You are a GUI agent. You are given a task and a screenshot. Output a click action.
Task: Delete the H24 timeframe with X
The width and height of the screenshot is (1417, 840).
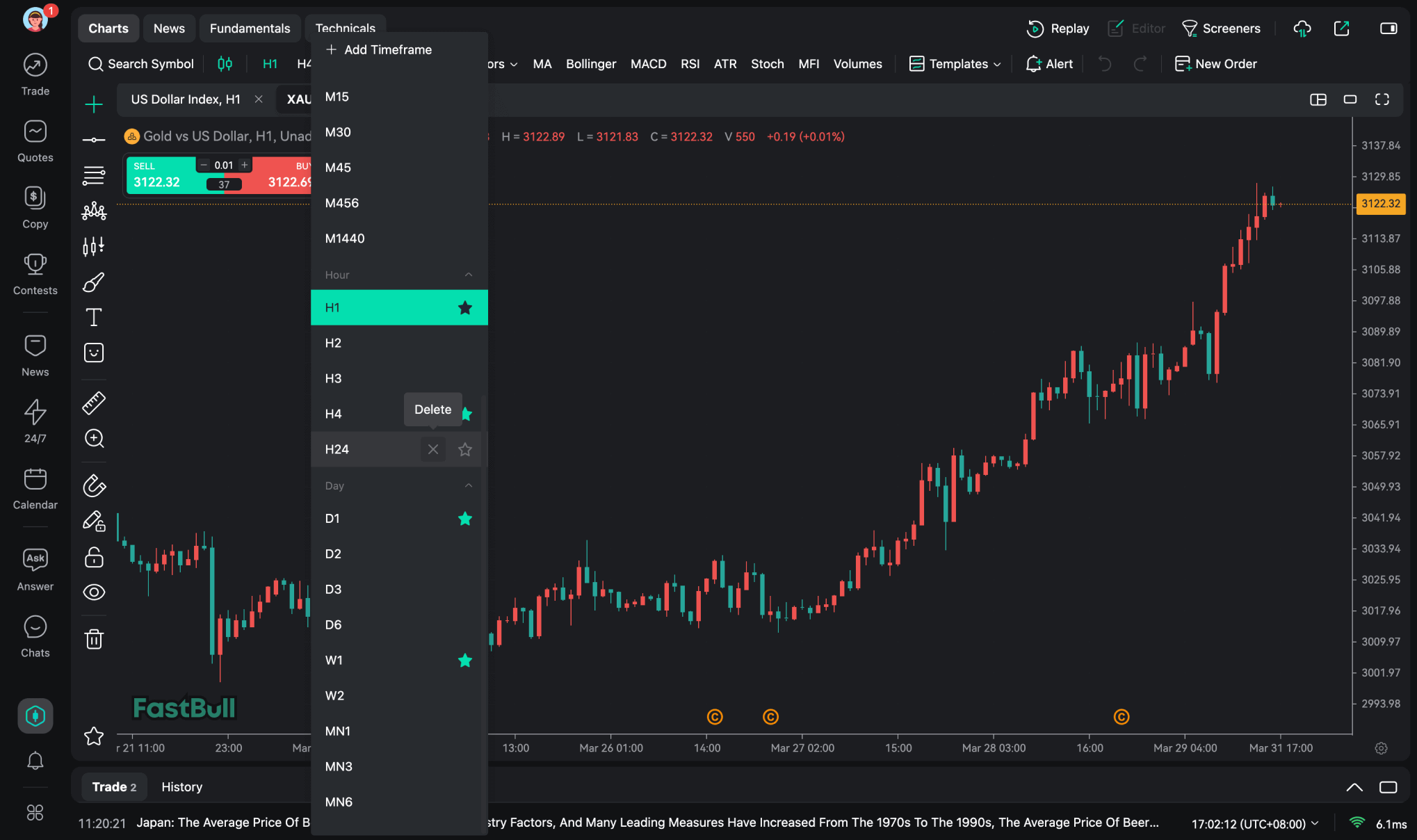click(433, 450)
